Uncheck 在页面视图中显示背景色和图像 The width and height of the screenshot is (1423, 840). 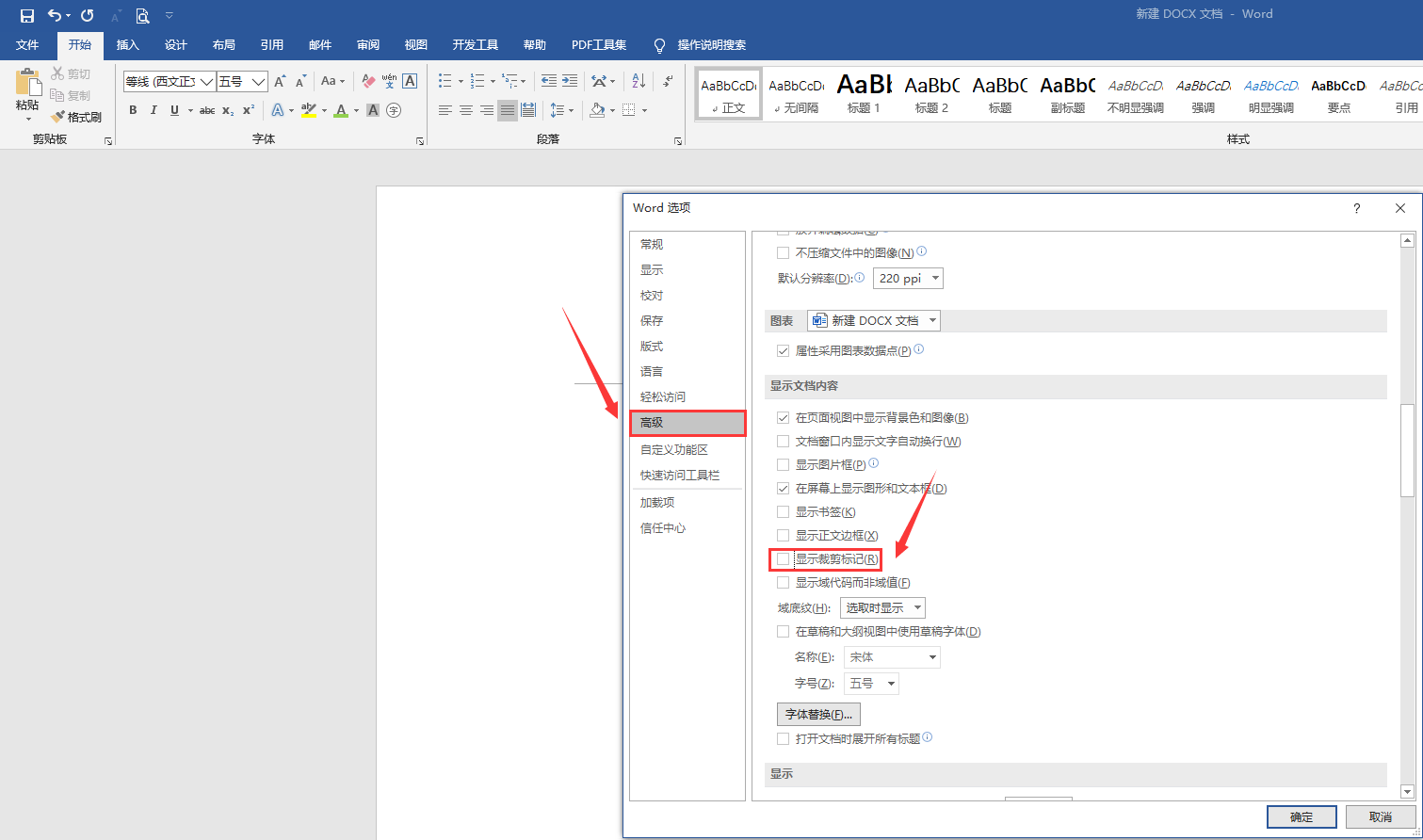tap(783, 417)
